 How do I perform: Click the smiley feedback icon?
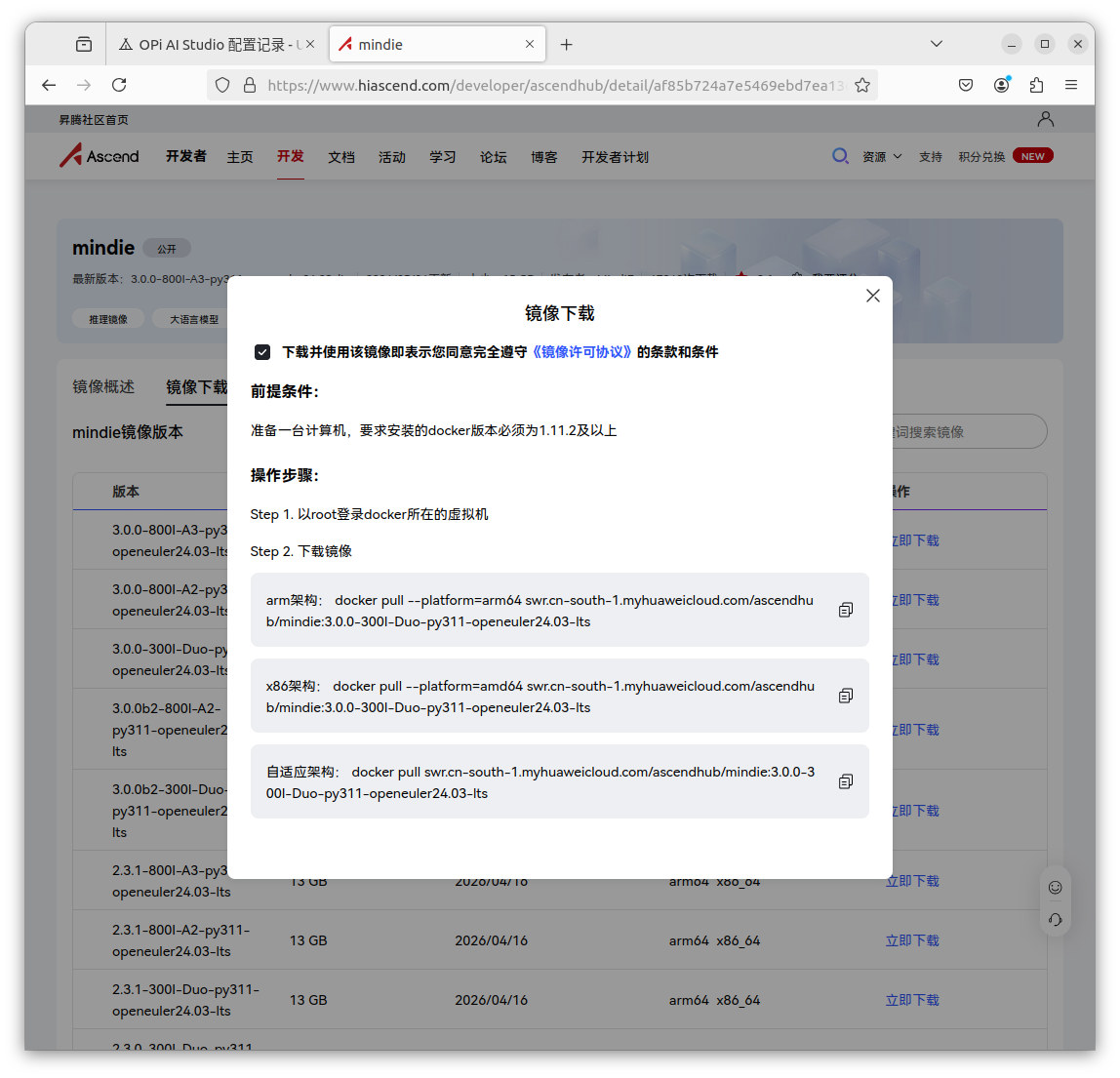coord(1055,887)
